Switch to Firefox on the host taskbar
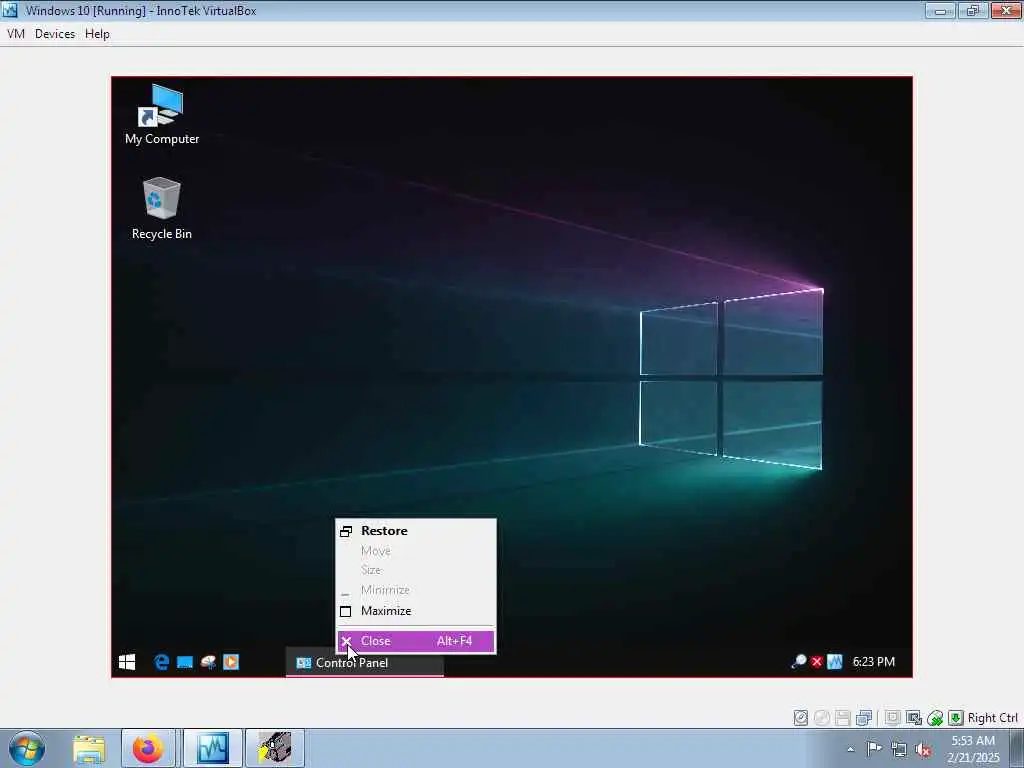This screenshot has height=768, width=1024. 148,748
